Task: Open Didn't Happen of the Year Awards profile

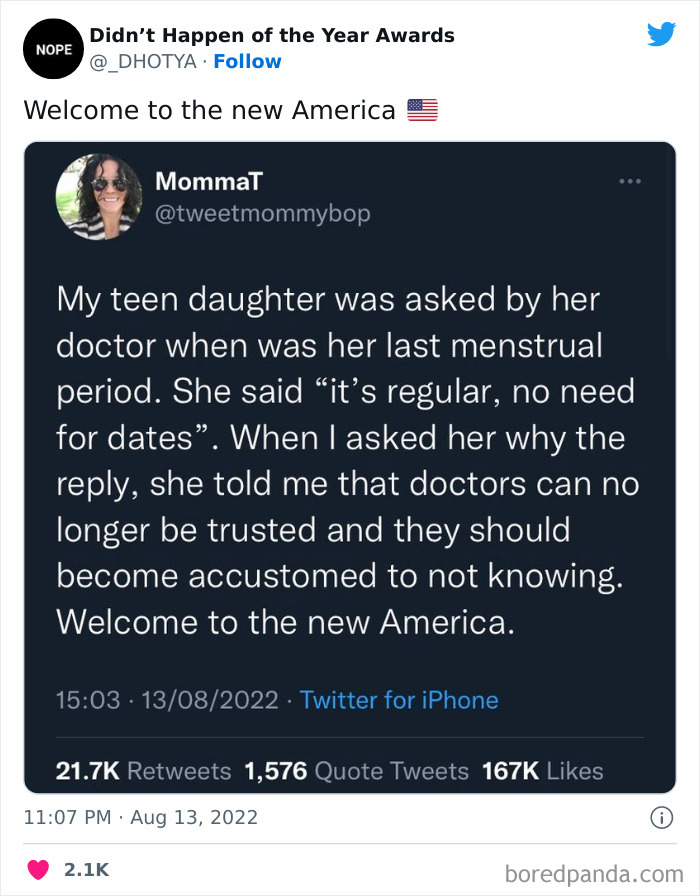Action: (272, 36)
